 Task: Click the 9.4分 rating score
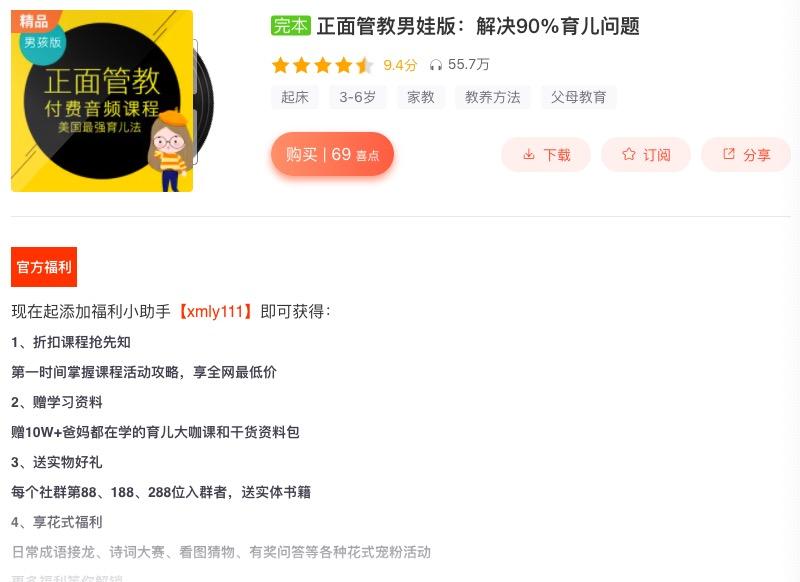click(400, 65)
